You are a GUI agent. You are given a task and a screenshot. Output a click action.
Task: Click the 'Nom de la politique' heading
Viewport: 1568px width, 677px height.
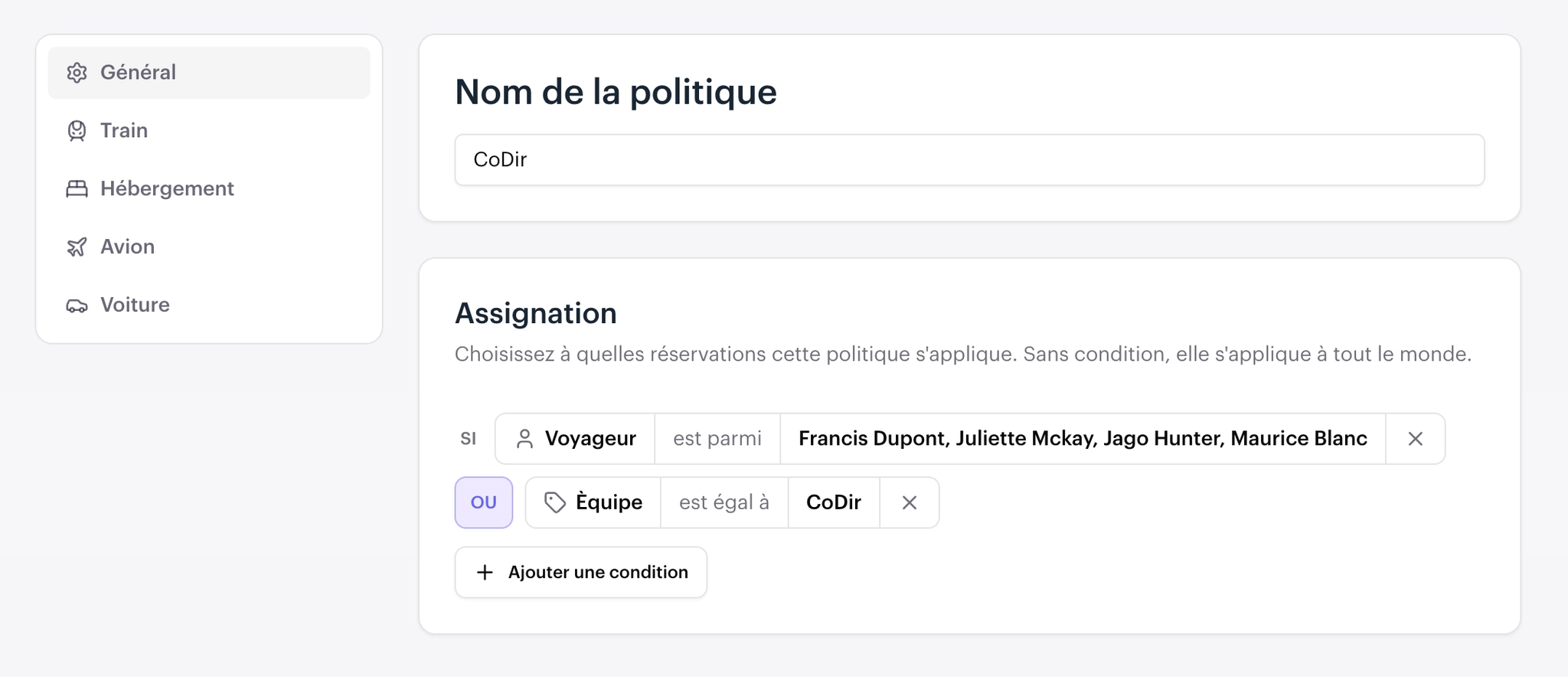click(x=616, y=92)
